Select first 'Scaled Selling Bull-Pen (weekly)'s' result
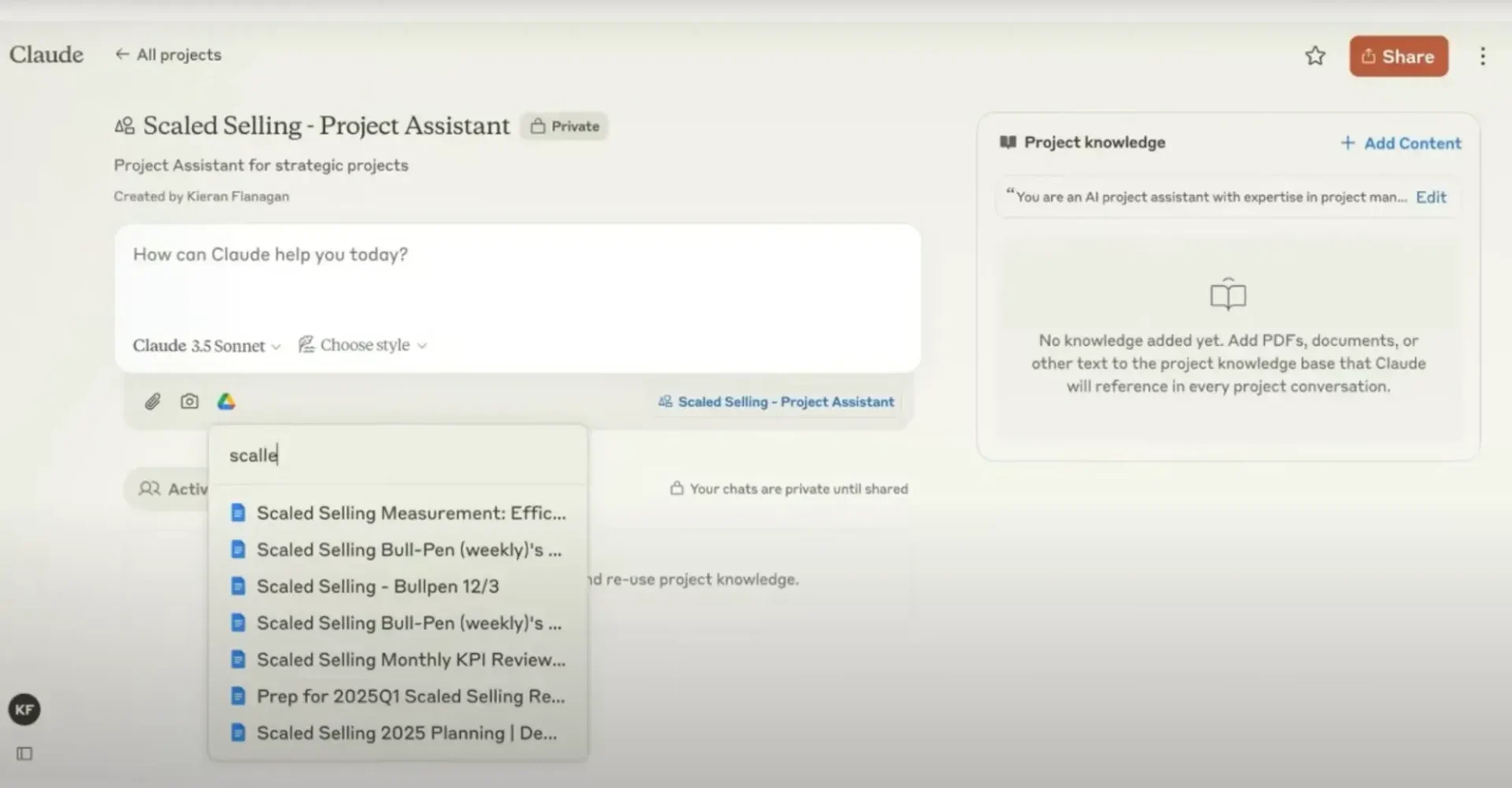1512x788 pixels. pos(398,550)
